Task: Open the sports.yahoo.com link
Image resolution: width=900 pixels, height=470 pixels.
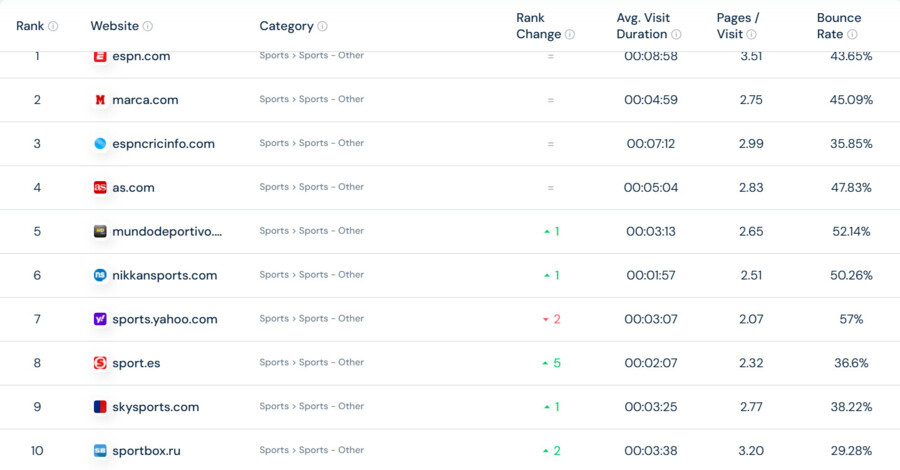Action: point(165,319)
